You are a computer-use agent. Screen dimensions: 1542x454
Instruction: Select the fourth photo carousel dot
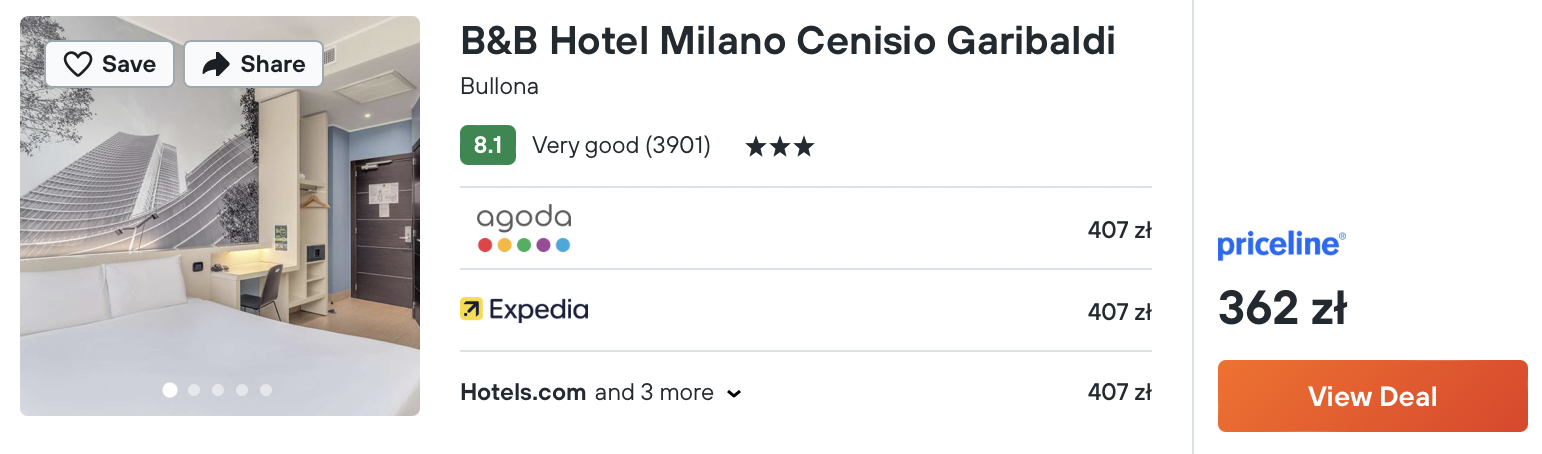point(242,390)
